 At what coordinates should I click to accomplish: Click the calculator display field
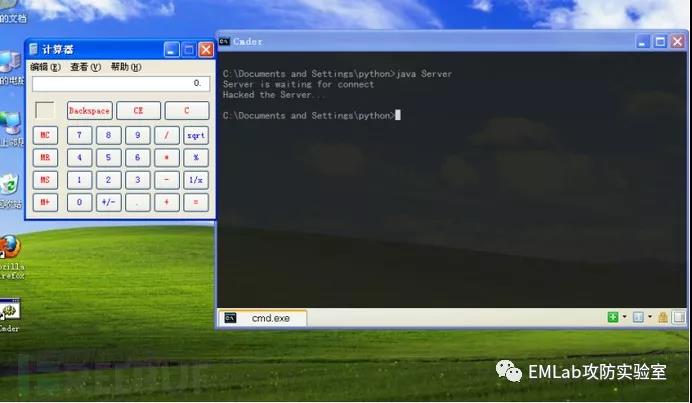point(121,83)
